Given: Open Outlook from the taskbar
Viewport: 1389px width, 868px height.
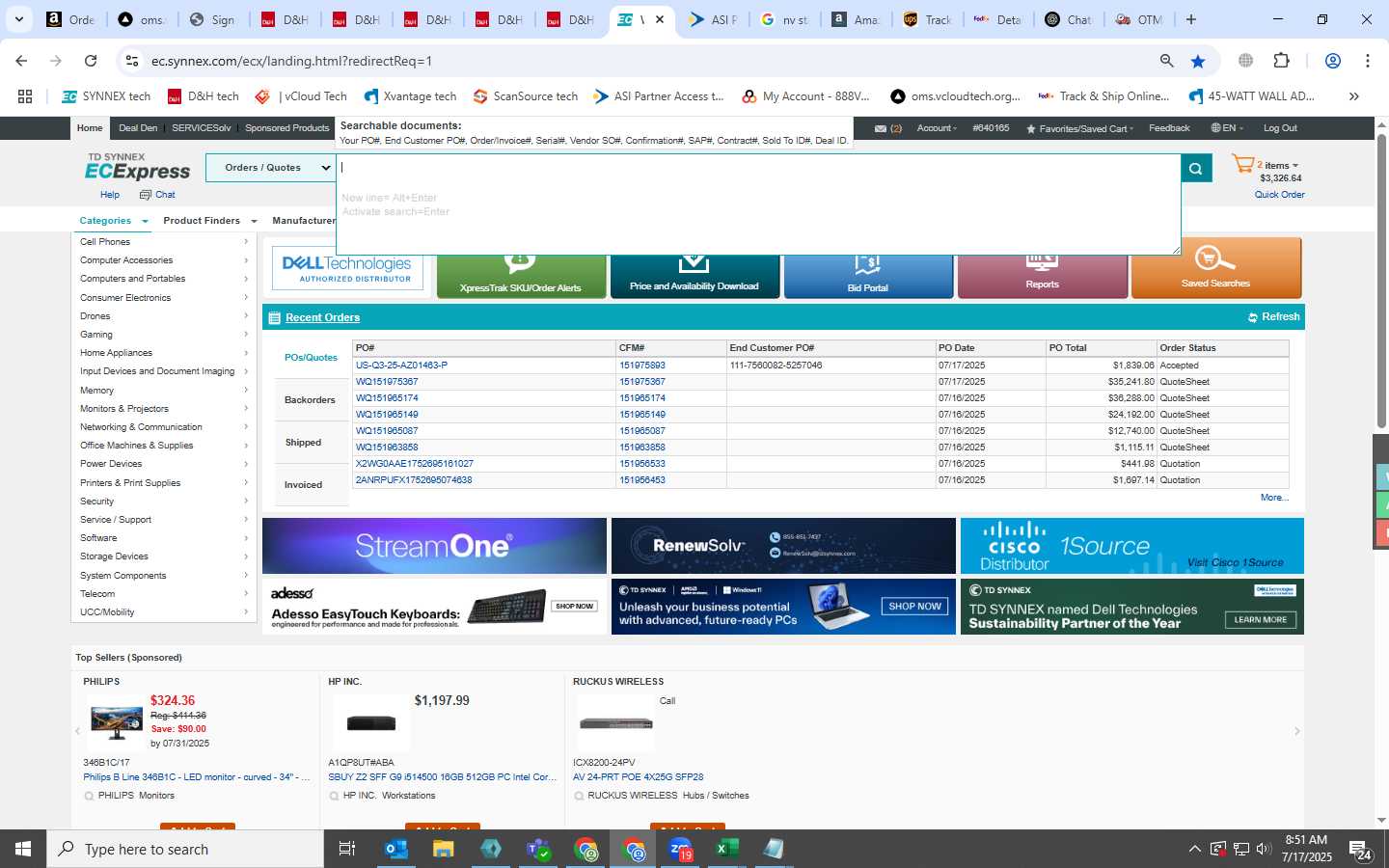Looking at the screenshot, I should [396, 849].
